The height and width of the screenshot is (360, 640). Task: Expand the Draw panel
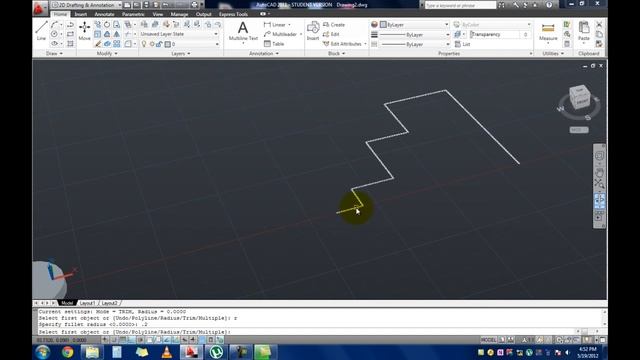click(x=54, y=53)
